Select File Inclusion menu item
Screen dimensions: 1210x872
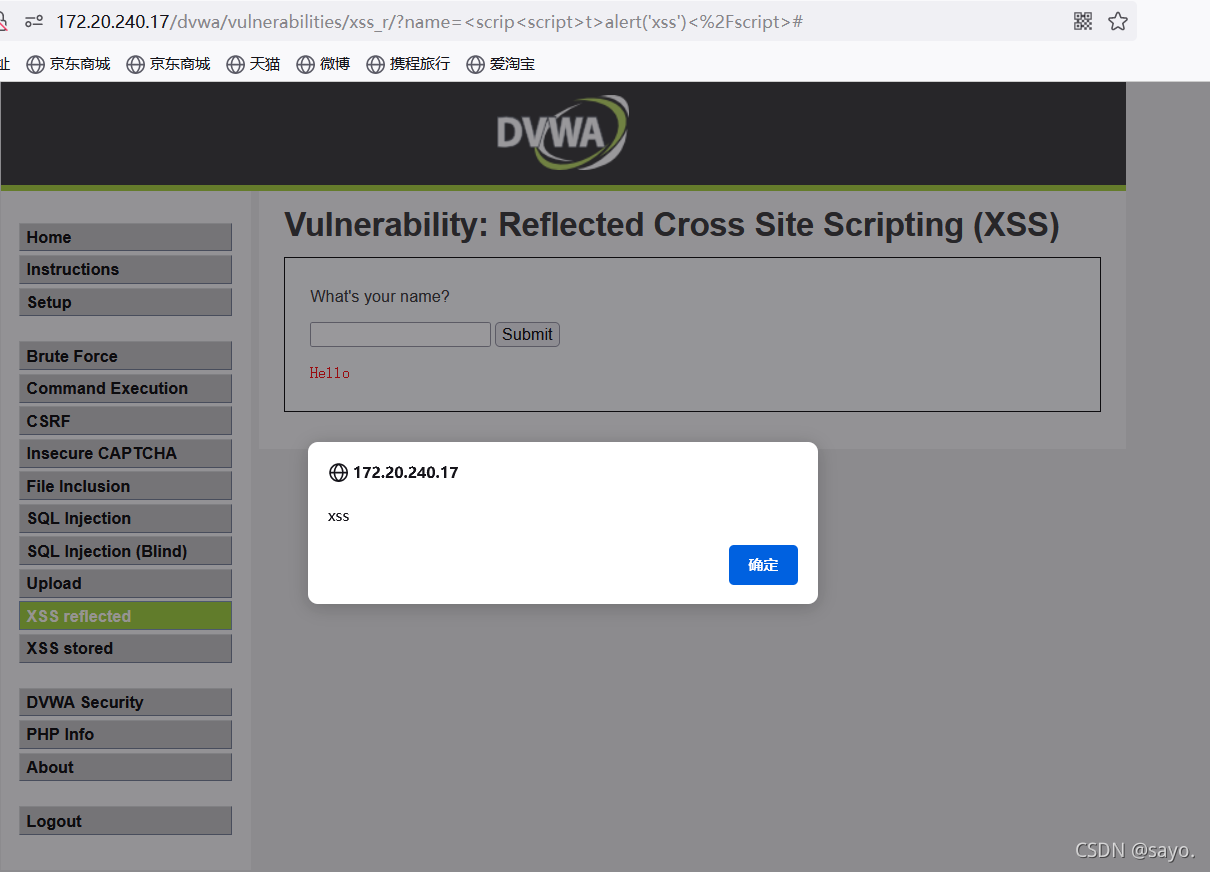point(125,486)
